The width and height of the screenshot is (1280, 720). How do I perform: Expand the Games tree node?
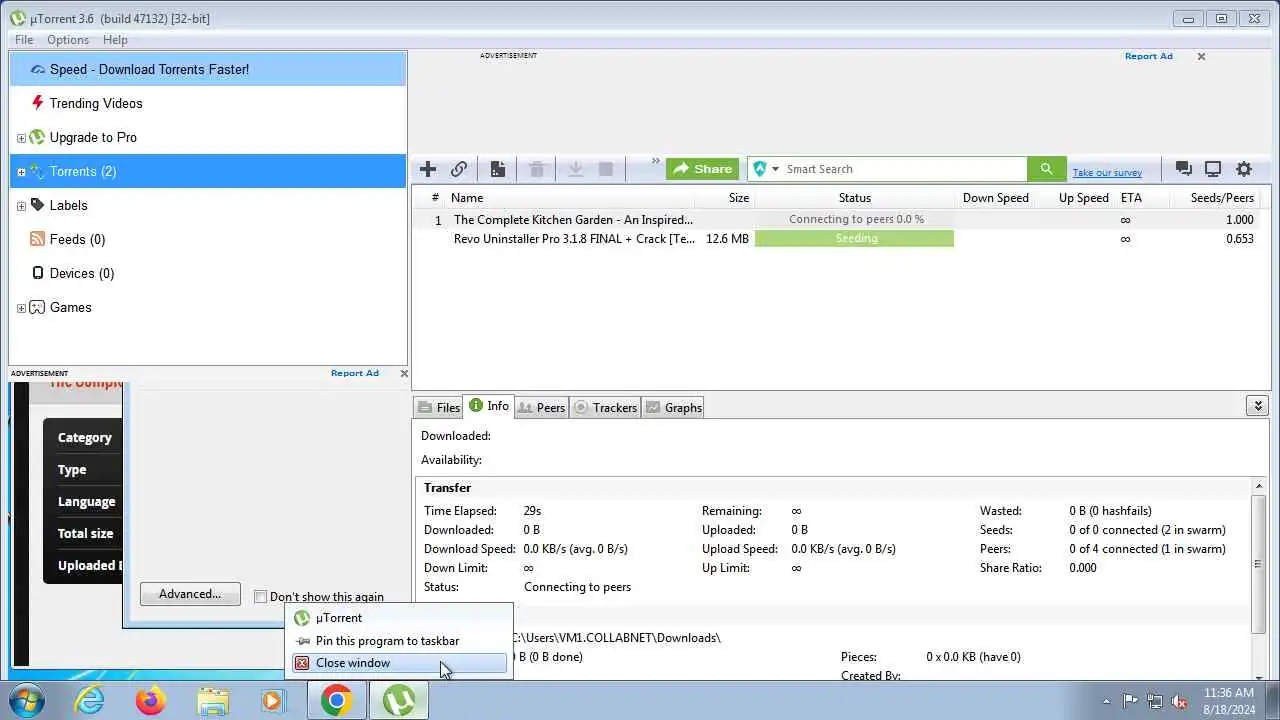[x=21, y=308]
